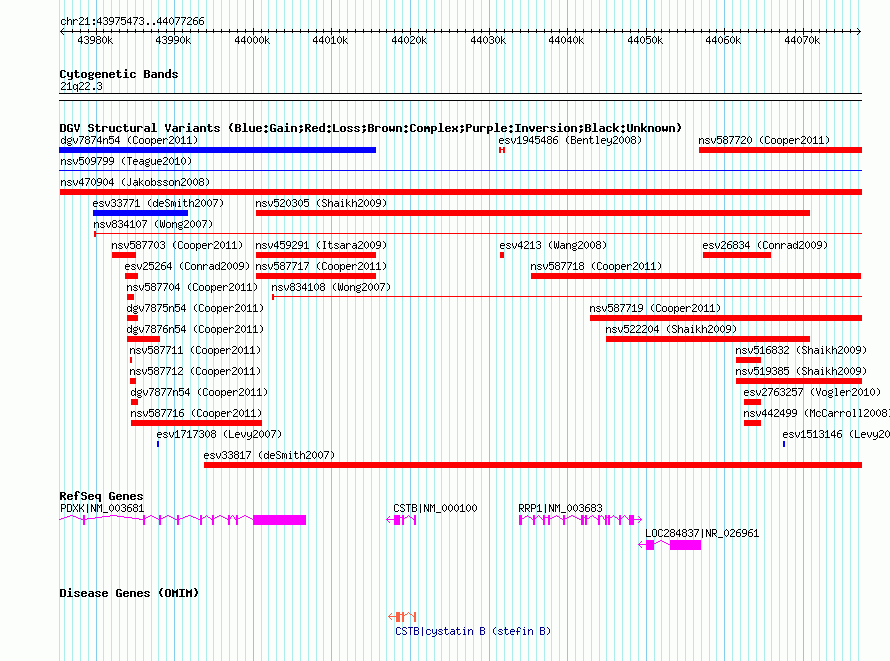This screenshot has width=890, height=661.
Task: Select nsv587703 (Cooper2011) variant
Action: pos(177,245)
